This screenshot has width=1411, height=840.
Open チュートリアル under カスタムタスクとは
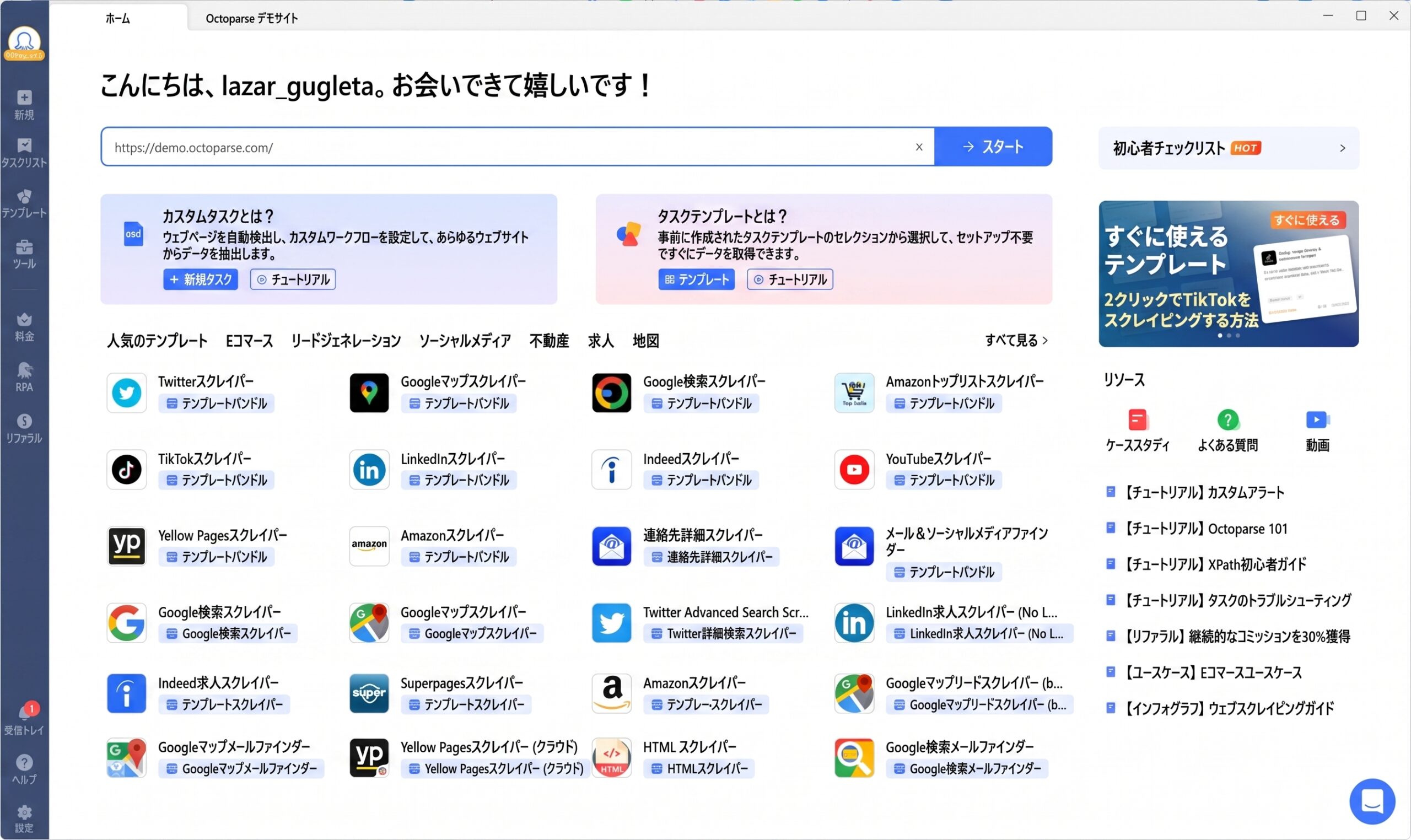coord(293,279)
